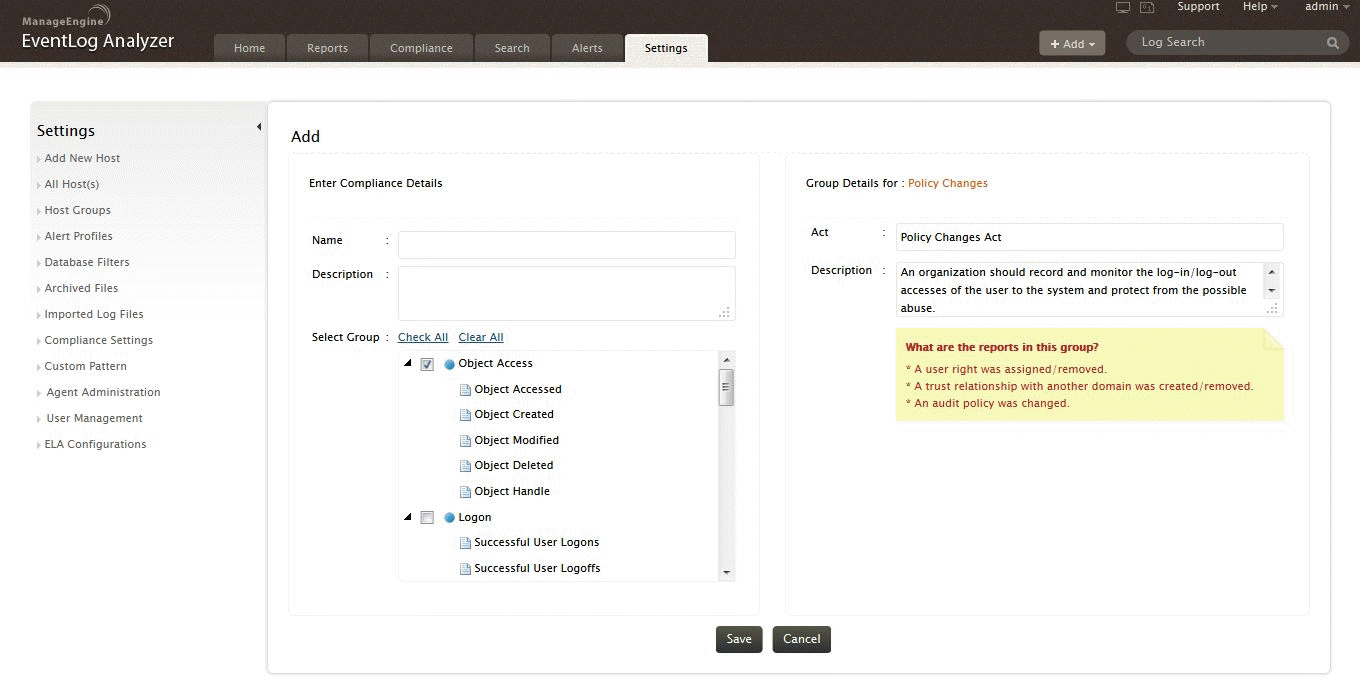Switch to the Compliance tab

pyautogui.click(x=421, y=48)
